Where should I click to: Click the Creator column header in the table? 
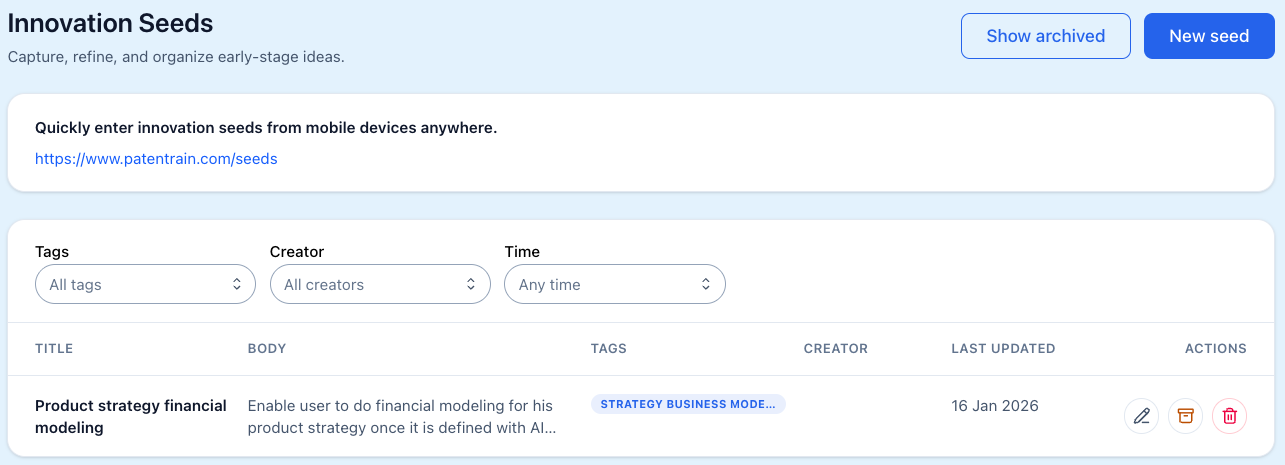point(836,349)
